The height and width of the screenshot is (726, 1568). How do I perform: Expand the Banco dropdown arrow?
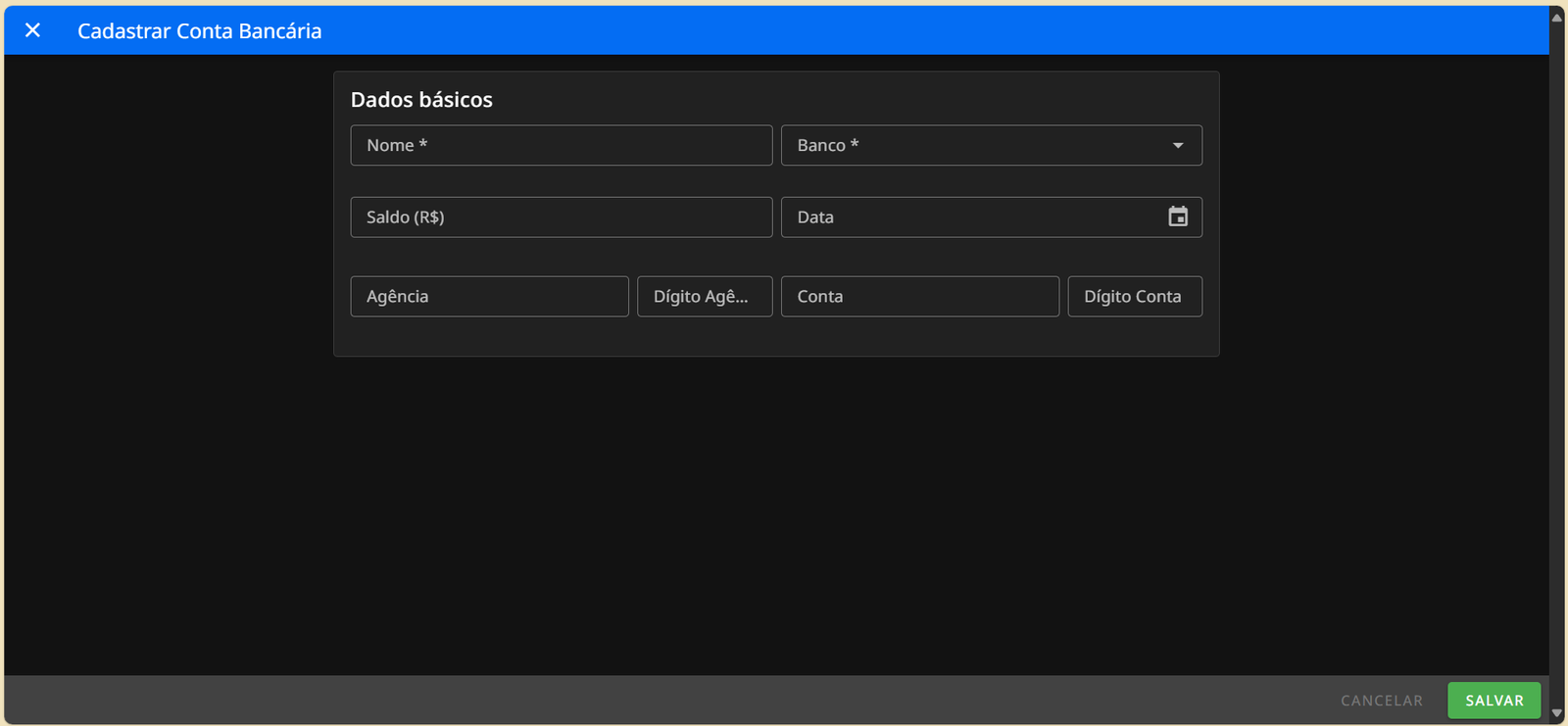pyautogui.click(x=1178, y=146)
